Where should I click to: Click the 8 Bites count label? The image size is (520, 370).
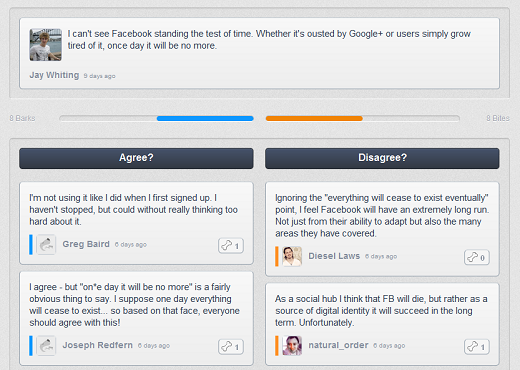[x=498, y=118]
